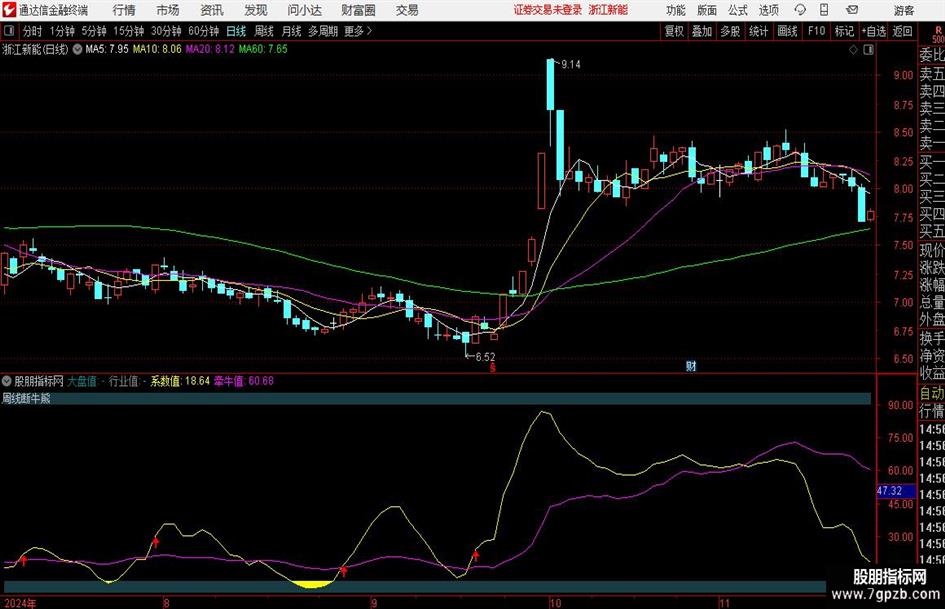Open the 版面 menu
This screenshot has height=609, width=945.
click(x=707, y=10)
